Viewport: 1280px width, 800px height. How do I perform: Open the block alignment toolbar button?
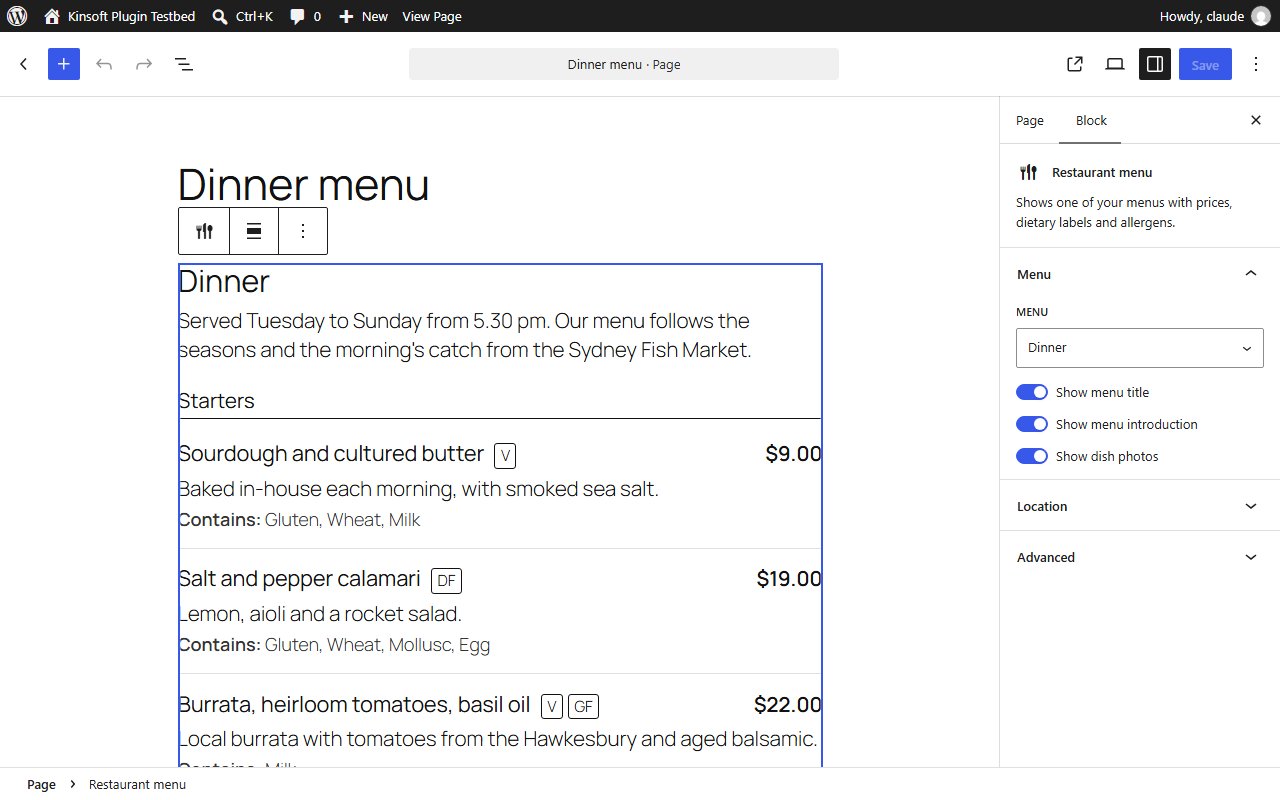click(254, 231)
